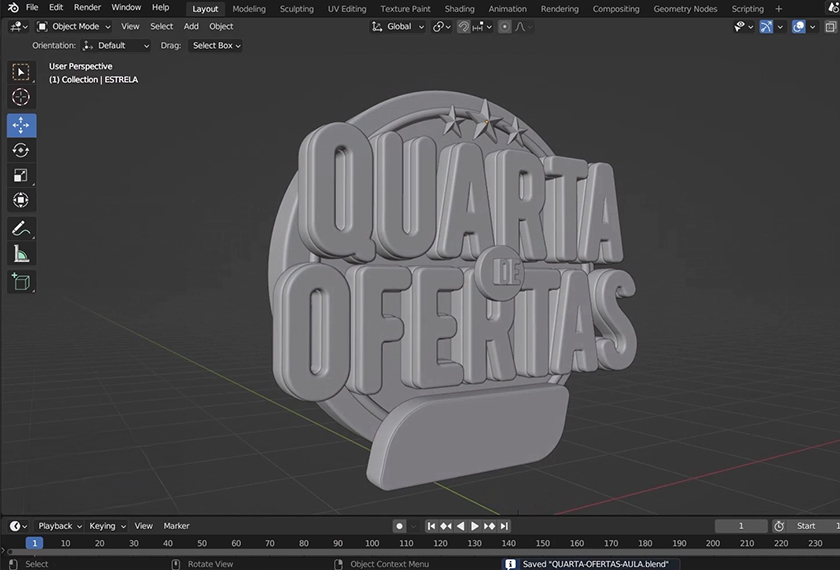Open the Playback popover in timeline

tap(59, 526)
